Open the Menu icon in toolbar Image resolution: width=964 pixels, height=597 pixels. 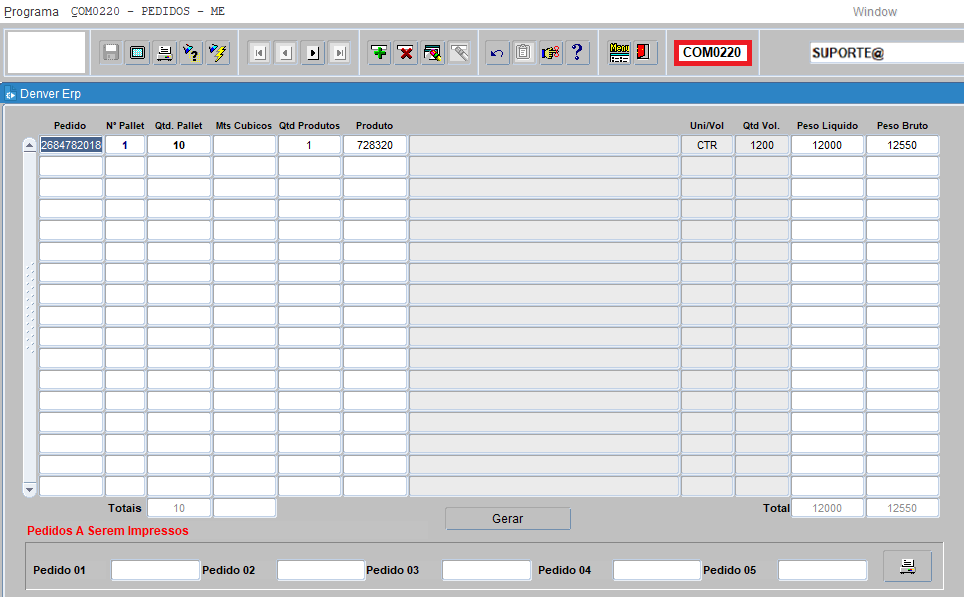620,53
